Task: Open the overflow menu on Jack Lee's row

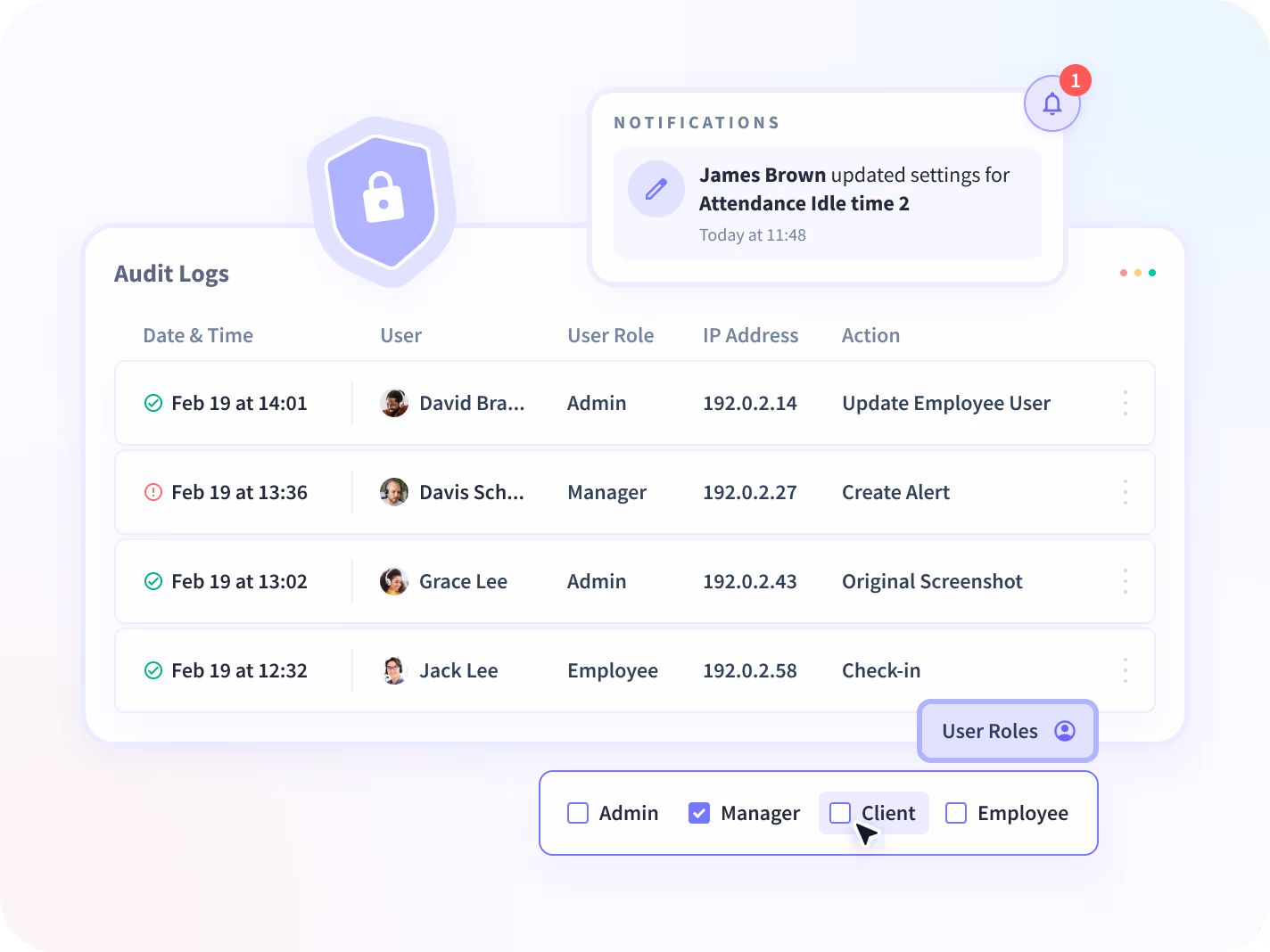Action: pyautogui.click(x=1125, y=670)
